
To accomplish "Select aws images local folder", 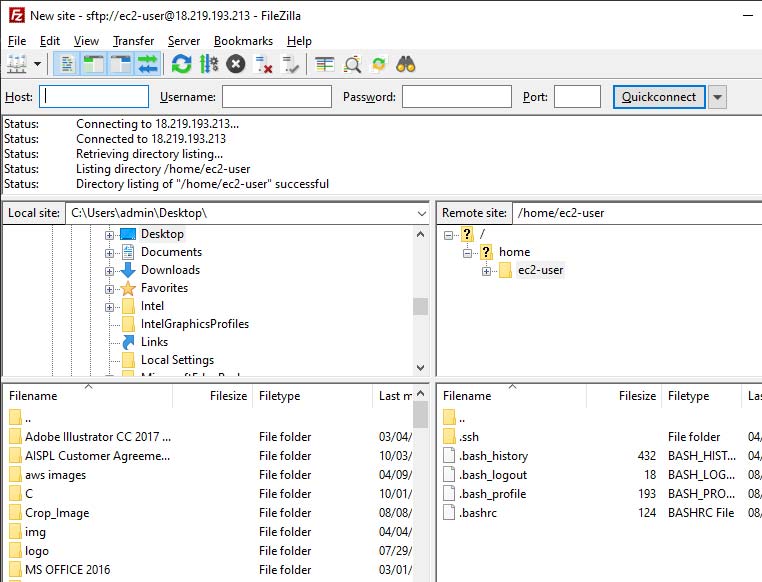I will (x=55, y=475).
